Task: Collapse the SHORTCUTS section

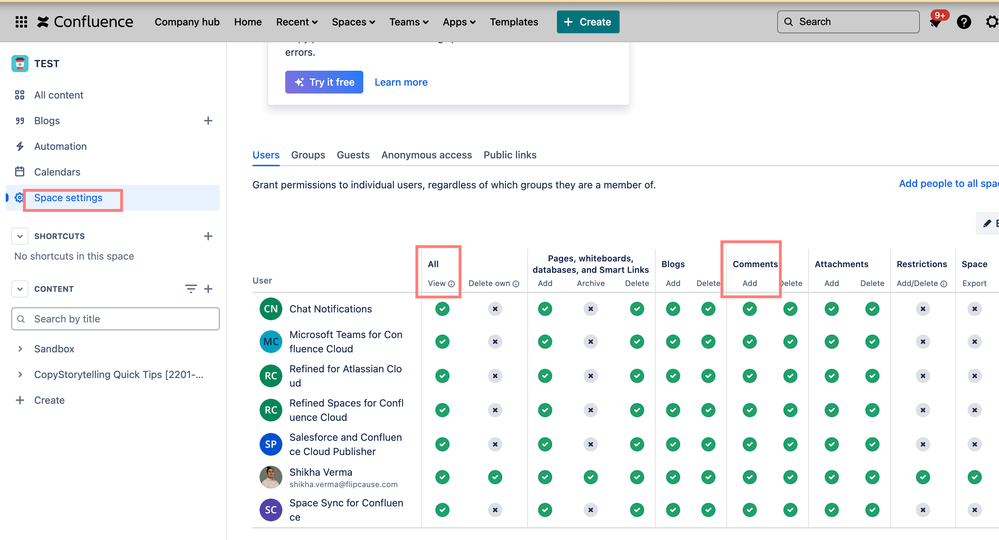Action: (20, 236)
